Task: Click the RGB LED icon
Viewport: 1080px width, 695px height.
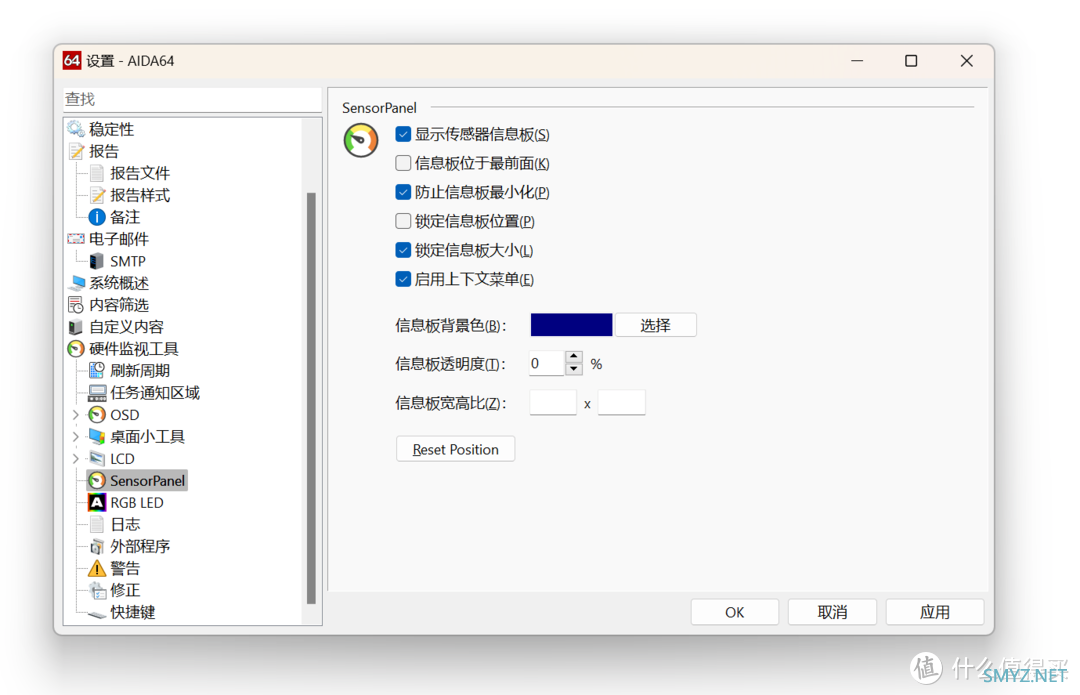Action: click(x=97, y=503)
